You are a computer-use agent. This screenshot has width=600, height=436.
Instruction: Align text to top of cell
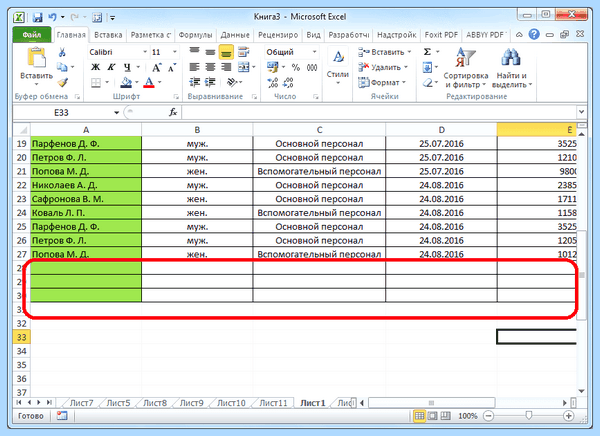tap(194, 52)
